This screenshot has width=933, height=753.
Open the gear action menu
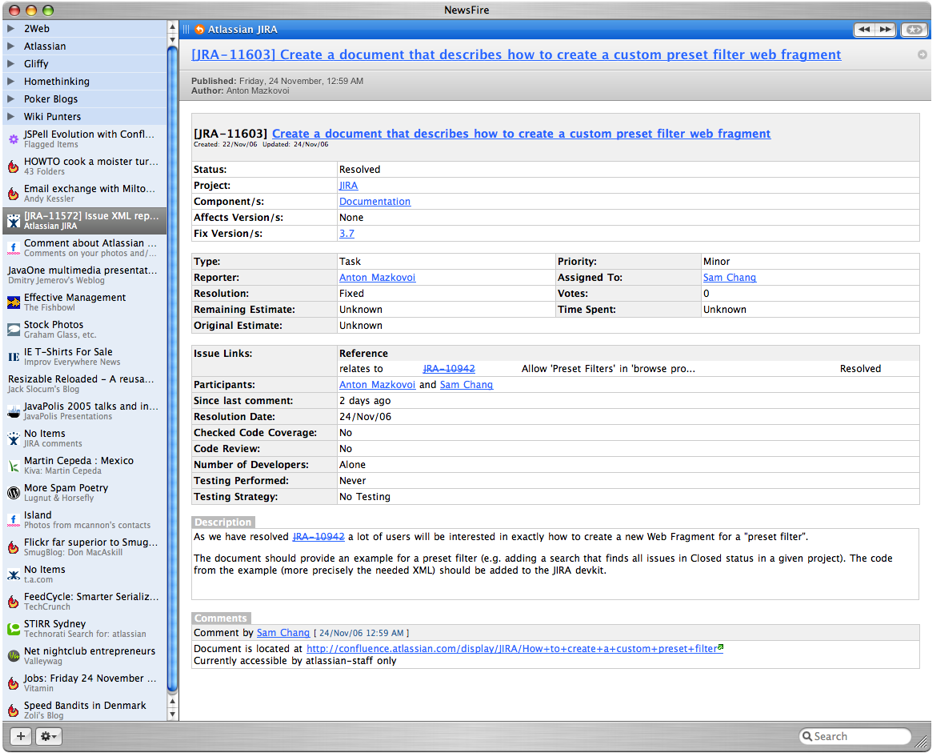pyautogui.click(x=47, y=736)
